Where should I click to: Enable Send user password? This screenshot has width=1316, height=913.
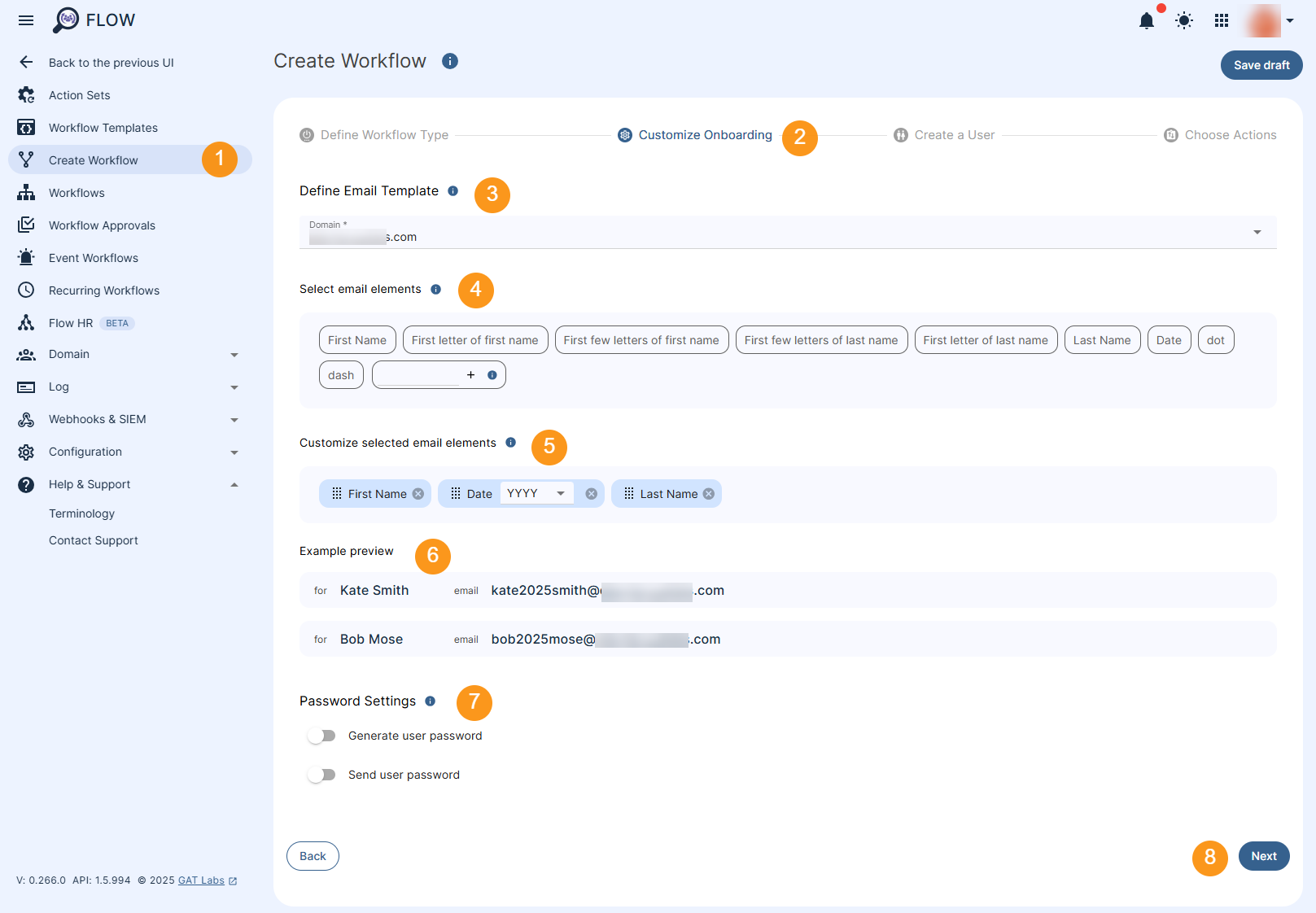(321, 774)
